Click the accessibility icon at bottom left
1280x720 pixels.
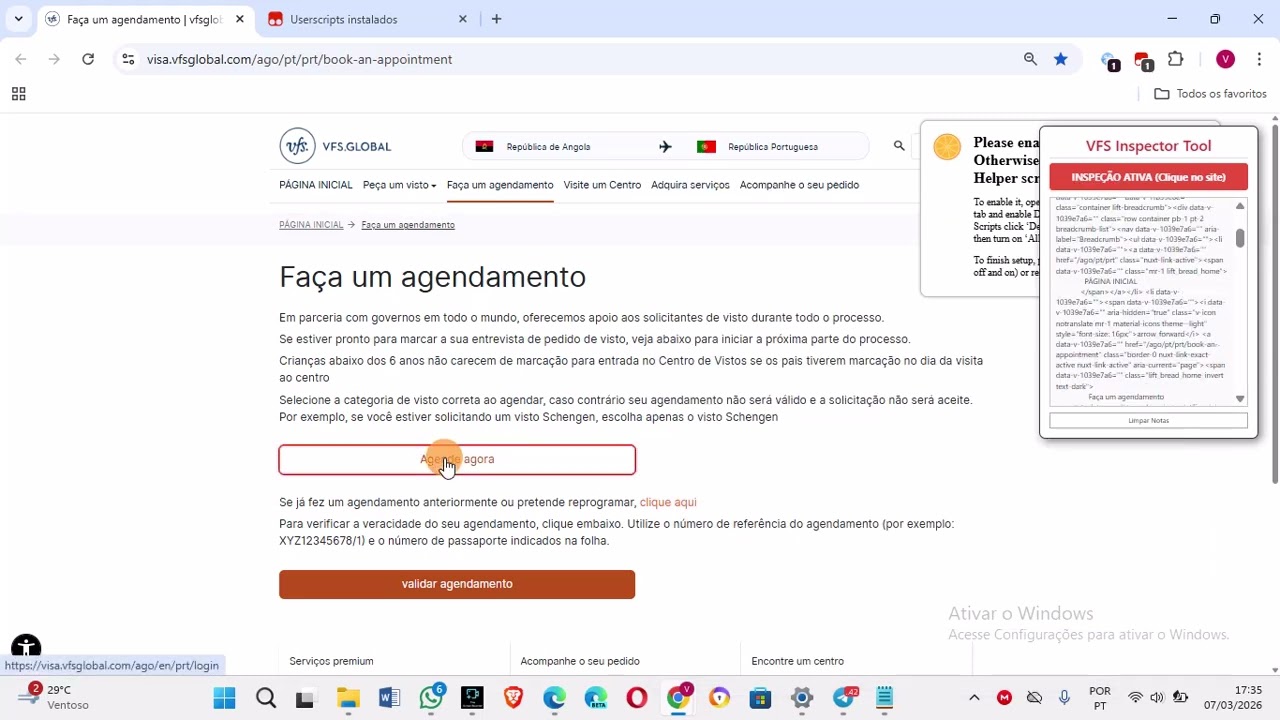tap(25, 647)
